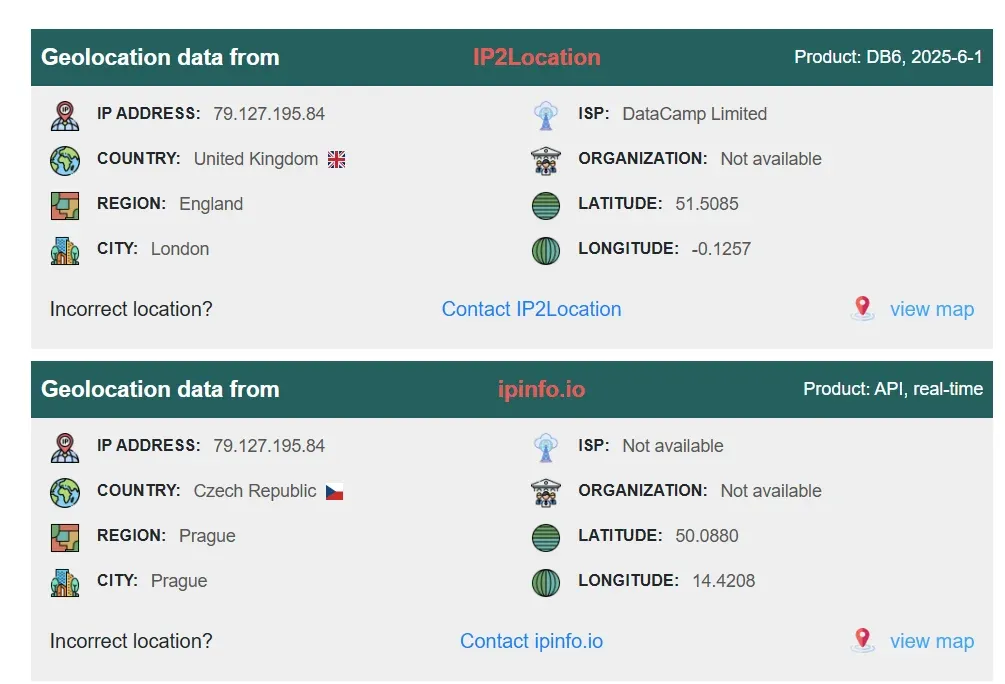The image size is (1005, 684).
Task: Click the United Kingdom country value
Action: 256,159
